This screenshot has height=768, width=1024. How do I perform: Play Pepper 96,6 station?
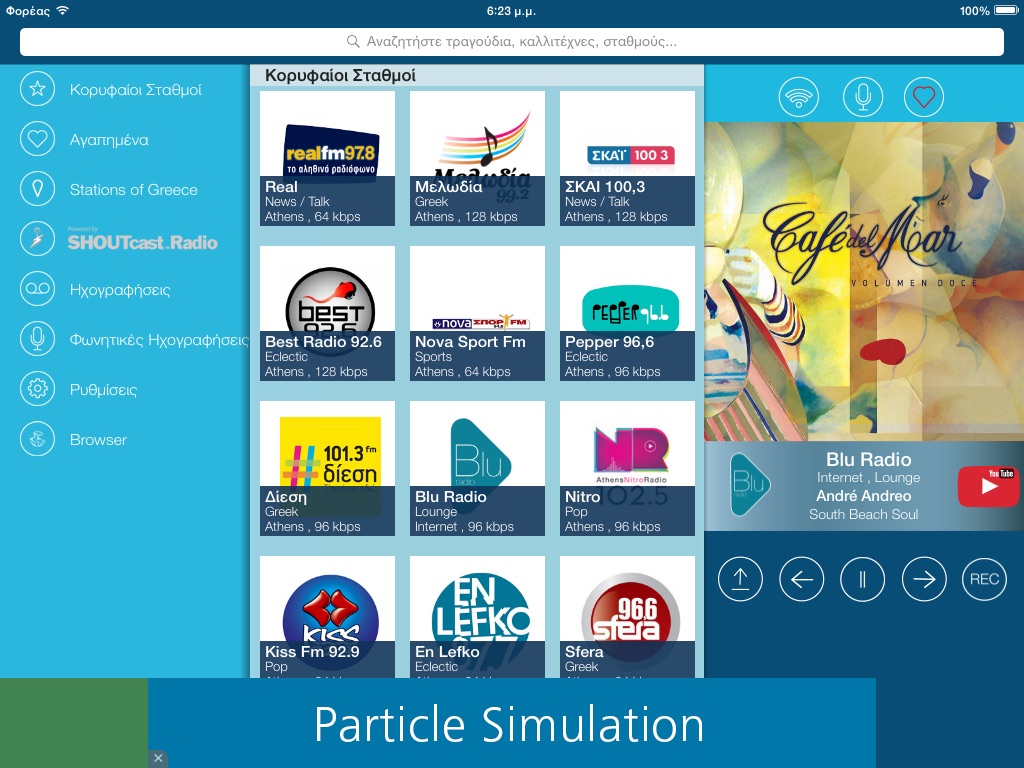[627, 313]
